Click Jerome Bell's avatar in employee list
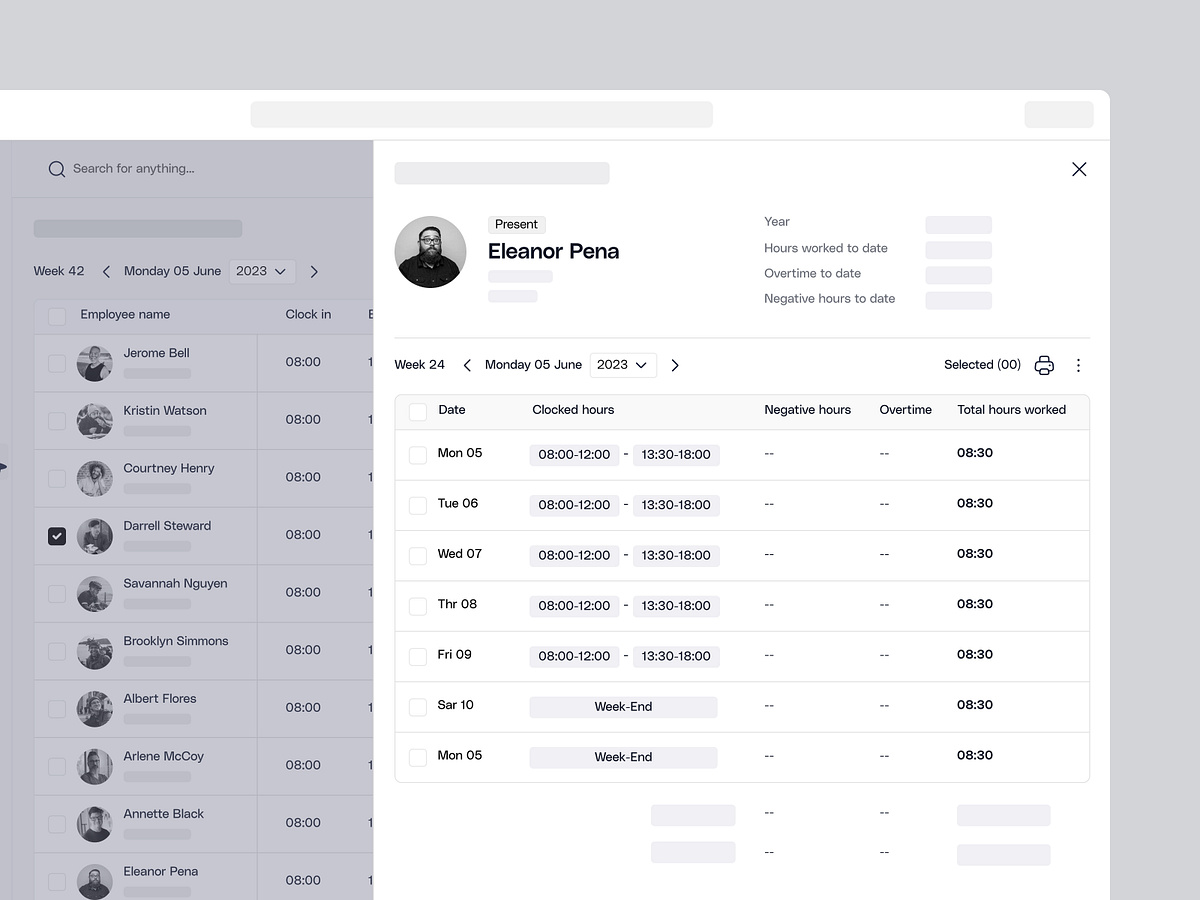The height and width of the screenshot is (900, 1200). [94, 363]
